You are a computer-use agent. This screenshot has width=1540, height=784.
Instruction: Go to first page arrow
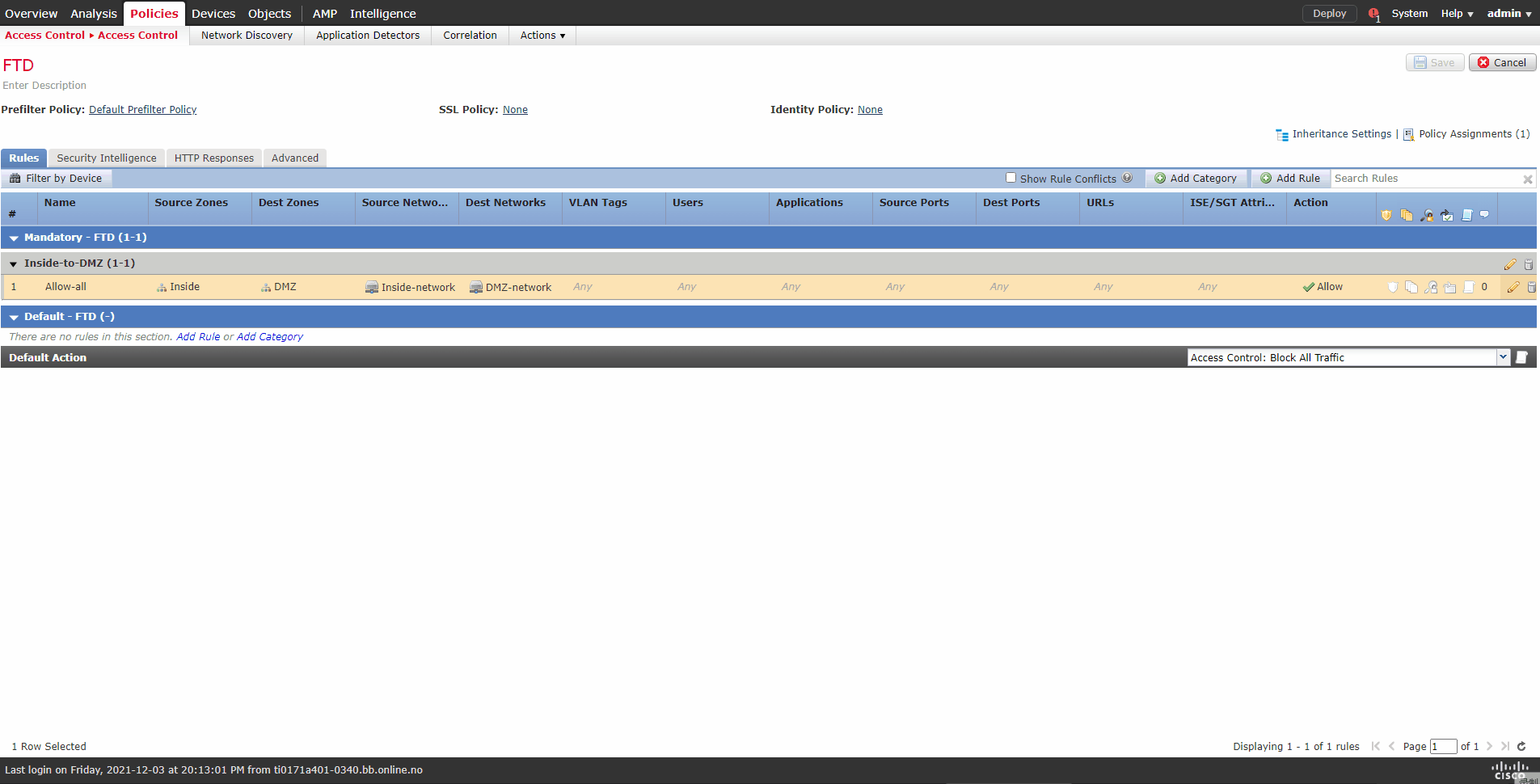click(1376, 746)
